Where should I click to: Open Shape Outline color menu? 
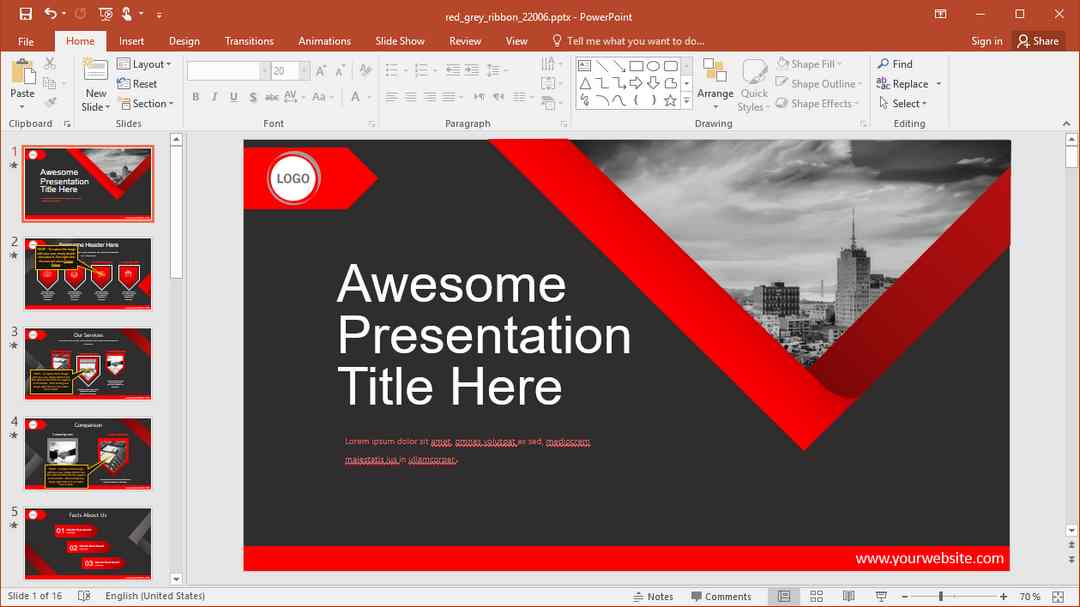[x=819, y=84]
